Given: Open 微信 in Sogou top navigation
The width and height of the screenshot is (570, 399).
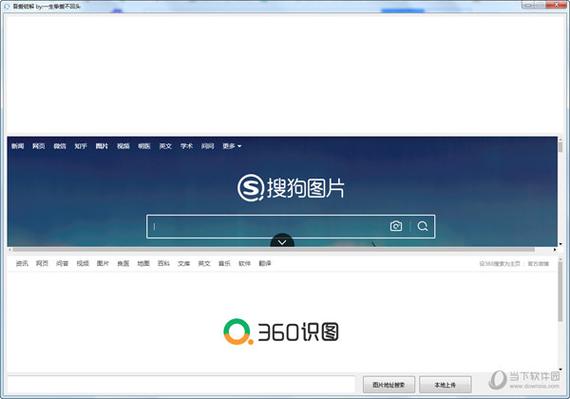Looking at the screenshot, I should click(x=60, y=146).
